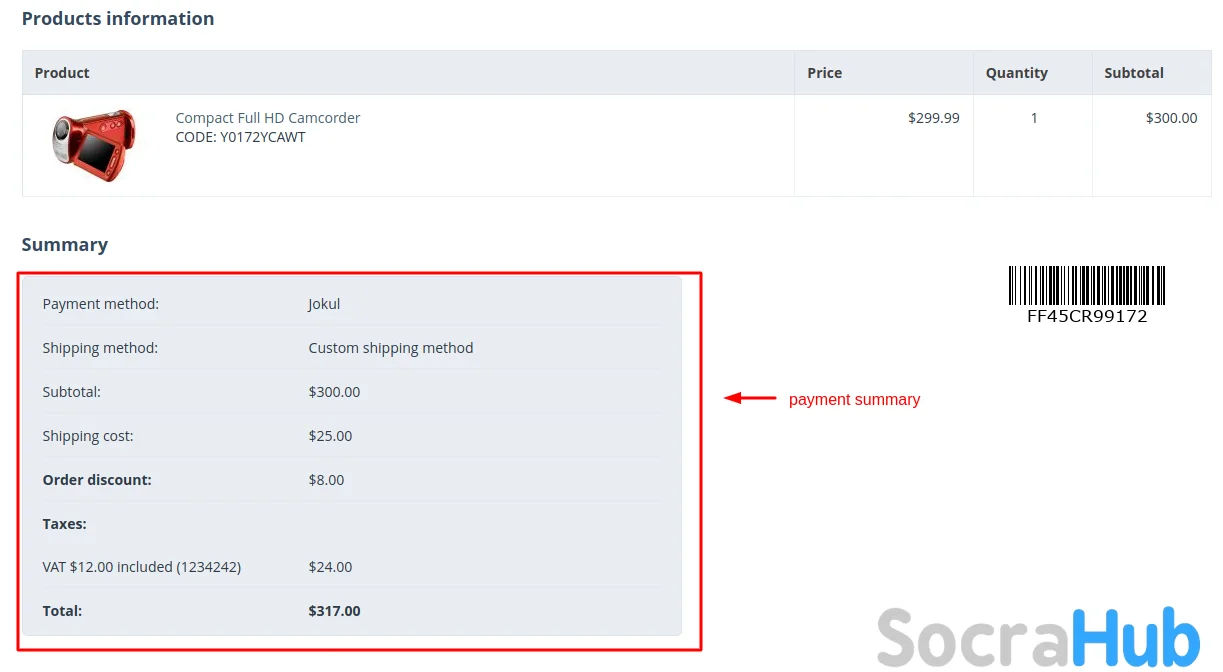
Task: Click the $299.99 product price
Action: [x=933, y=118]
